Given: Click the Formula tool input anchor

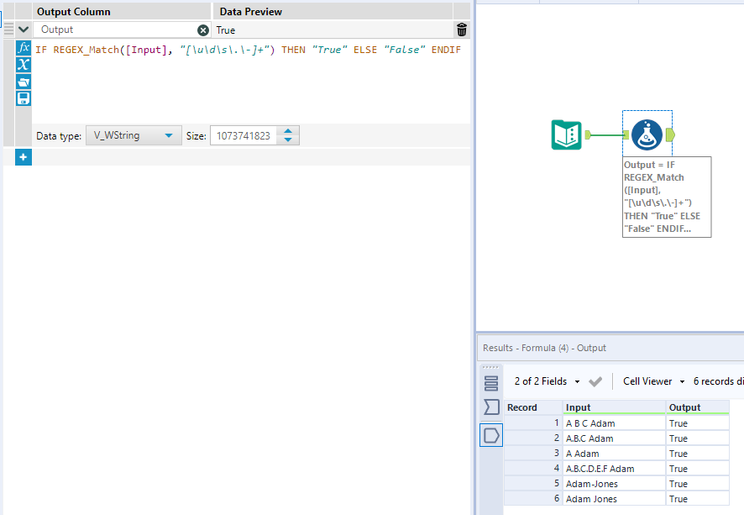Looking at the screenshot, I should [626, 135].
